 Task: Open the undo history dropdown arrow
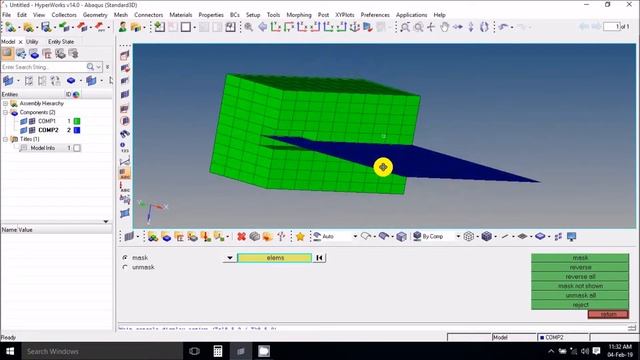tap(512, 27)
